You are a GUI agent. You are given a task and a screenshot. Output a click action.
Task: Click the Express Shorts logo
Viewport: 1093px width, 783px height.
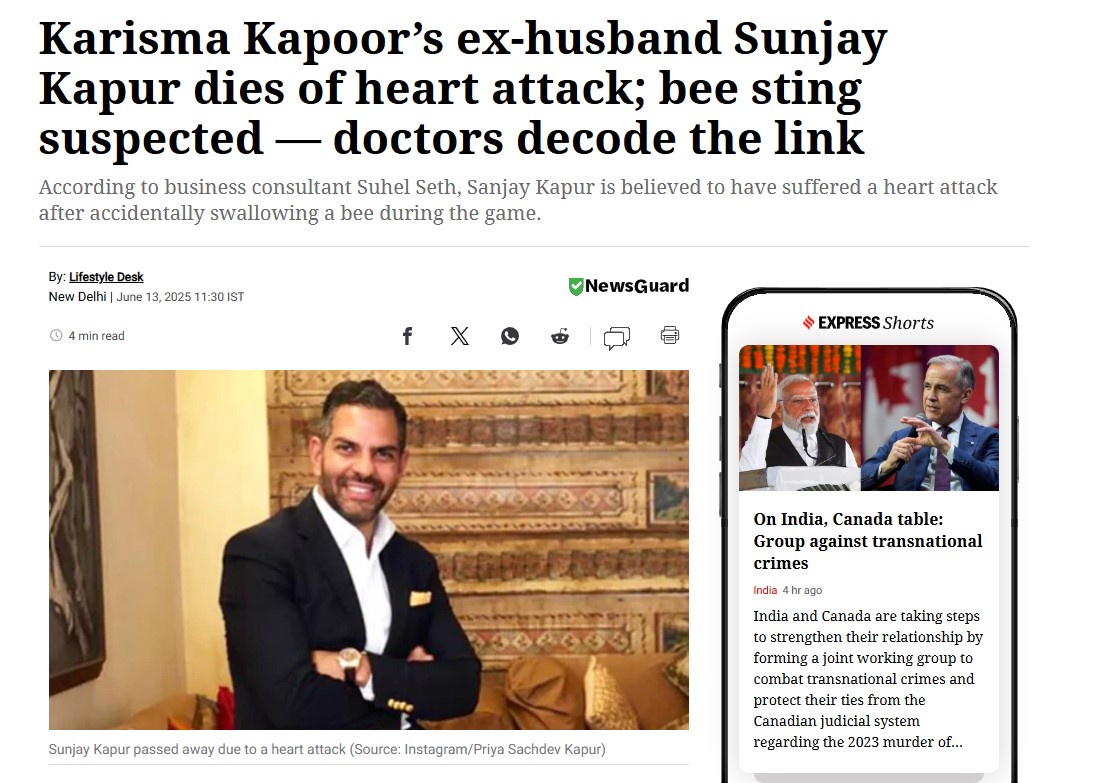point(868,322)
